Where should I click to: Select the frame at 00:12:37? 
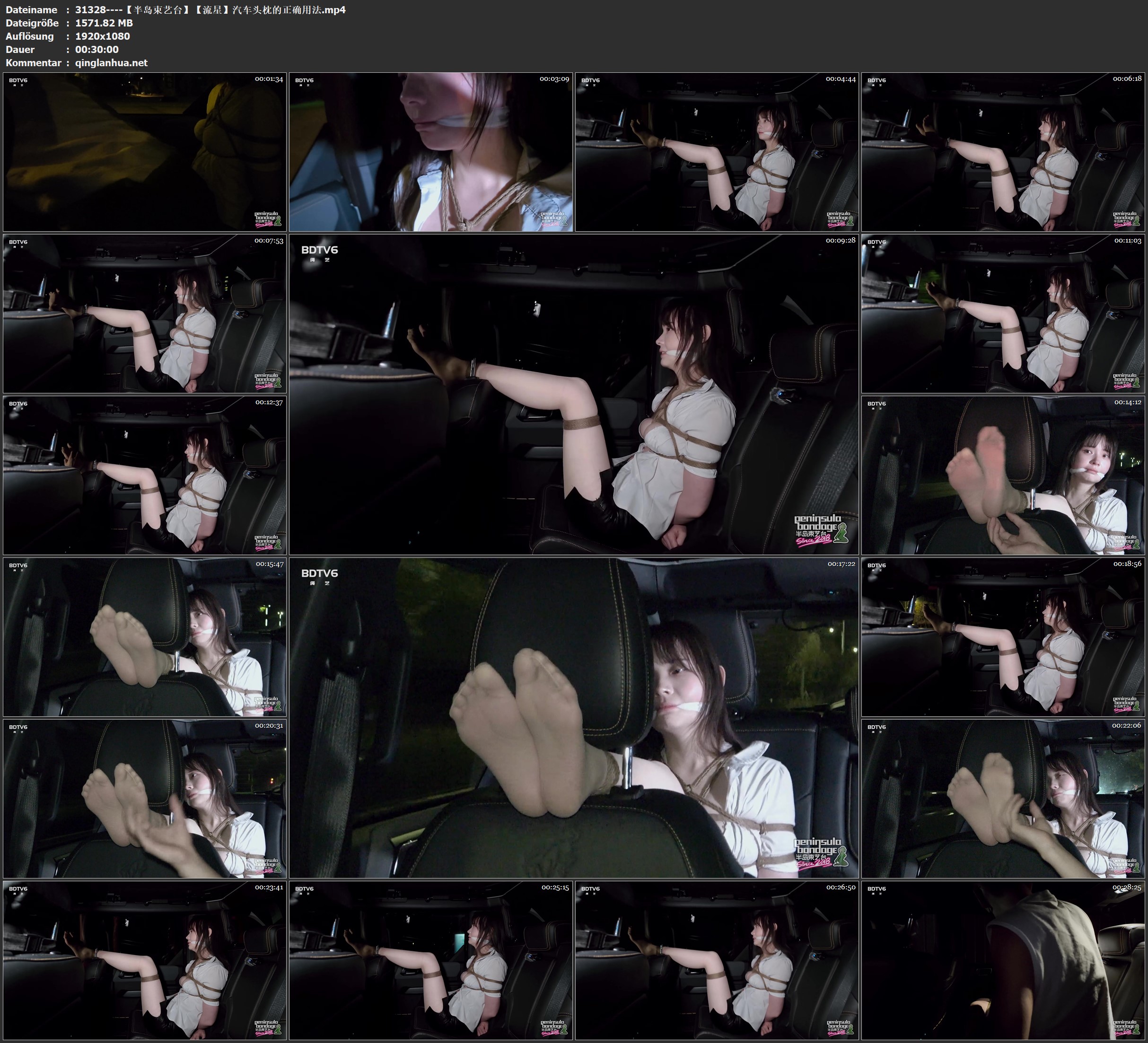click(x=145, y=475)
